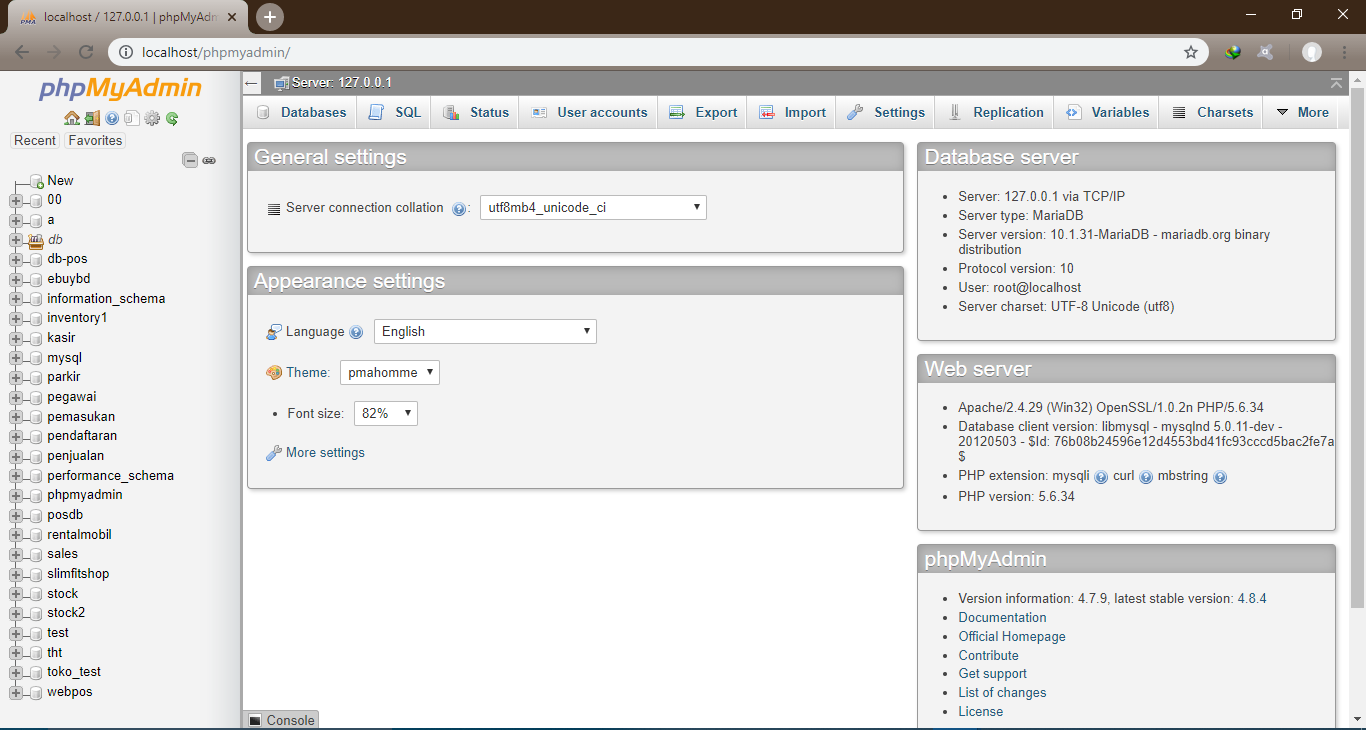Open navigation panel settings gear icon
1366x730 pixels.
152,118
